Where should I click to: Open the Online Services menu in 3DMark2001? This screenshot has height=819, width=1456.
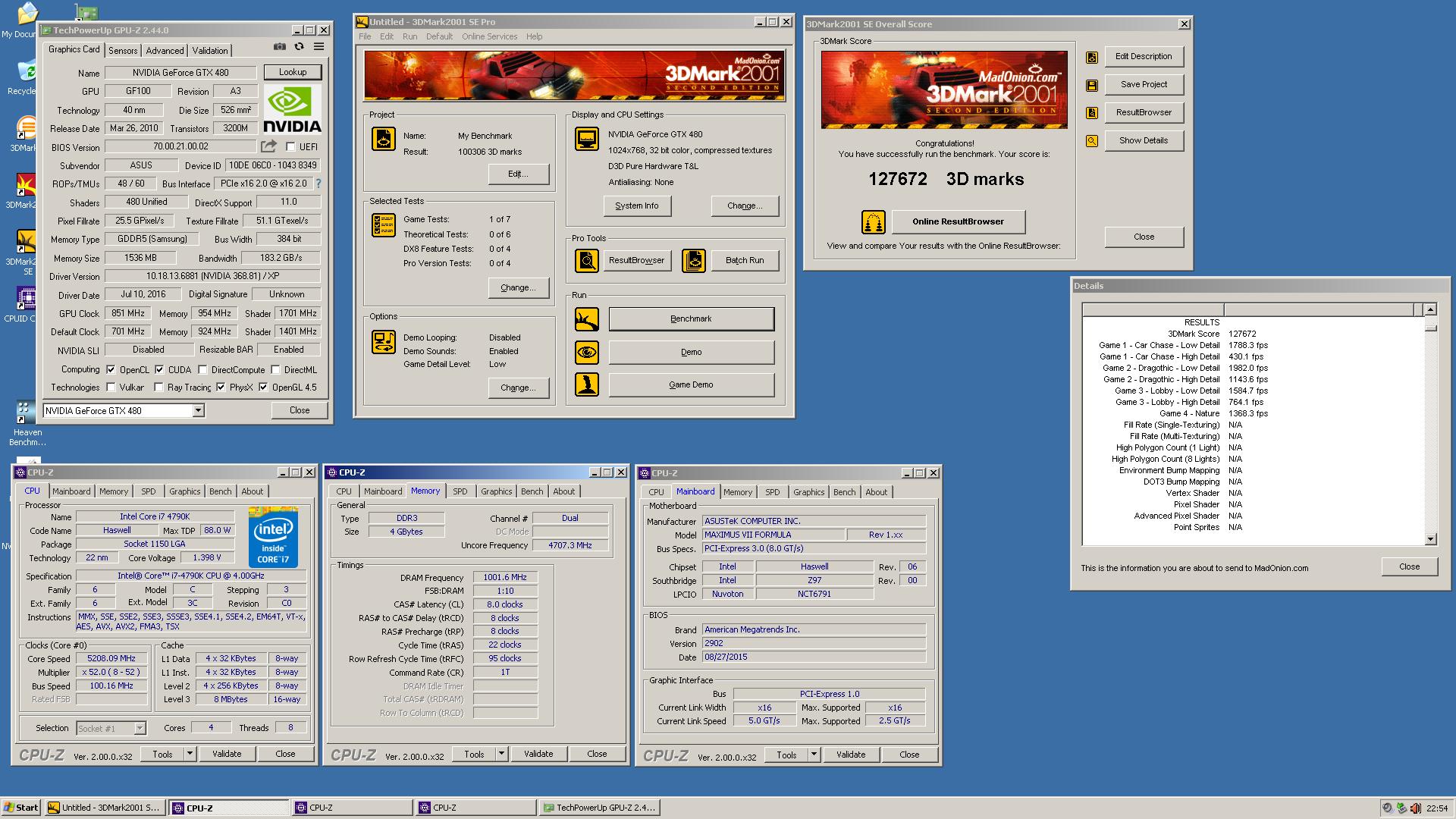pos(489,36)
